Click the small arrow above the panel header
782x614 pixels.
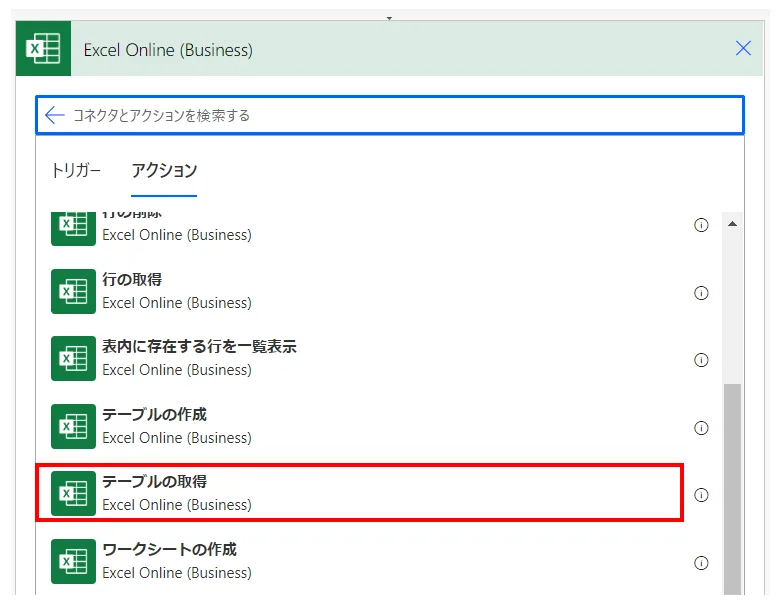(390, 18)
